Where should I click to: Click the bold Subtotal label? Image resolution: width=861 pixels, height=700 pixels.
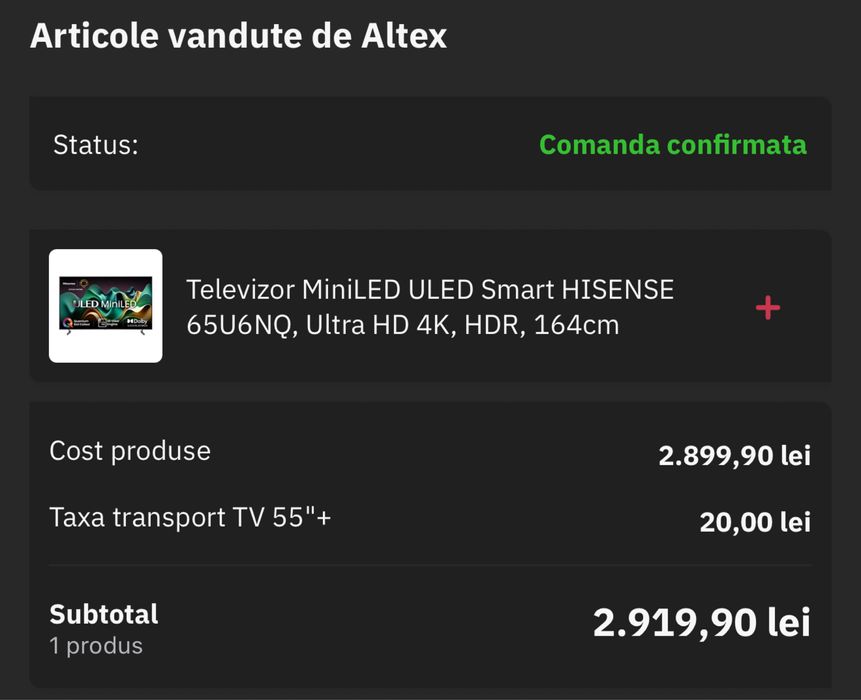[104, 613]
